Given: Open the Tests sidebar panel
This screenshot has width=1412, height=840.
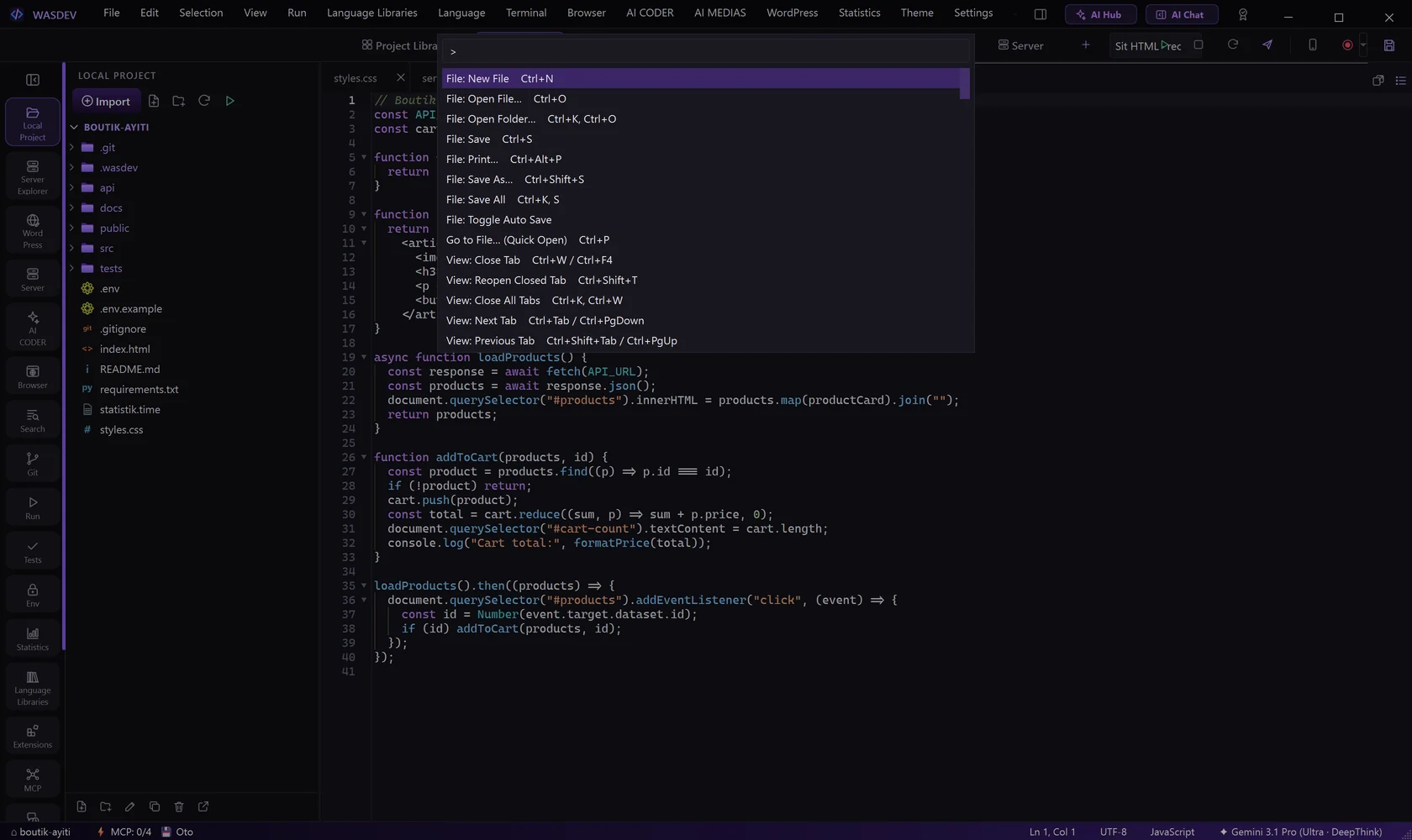Looking at the screenshot, I should point(33,551).
